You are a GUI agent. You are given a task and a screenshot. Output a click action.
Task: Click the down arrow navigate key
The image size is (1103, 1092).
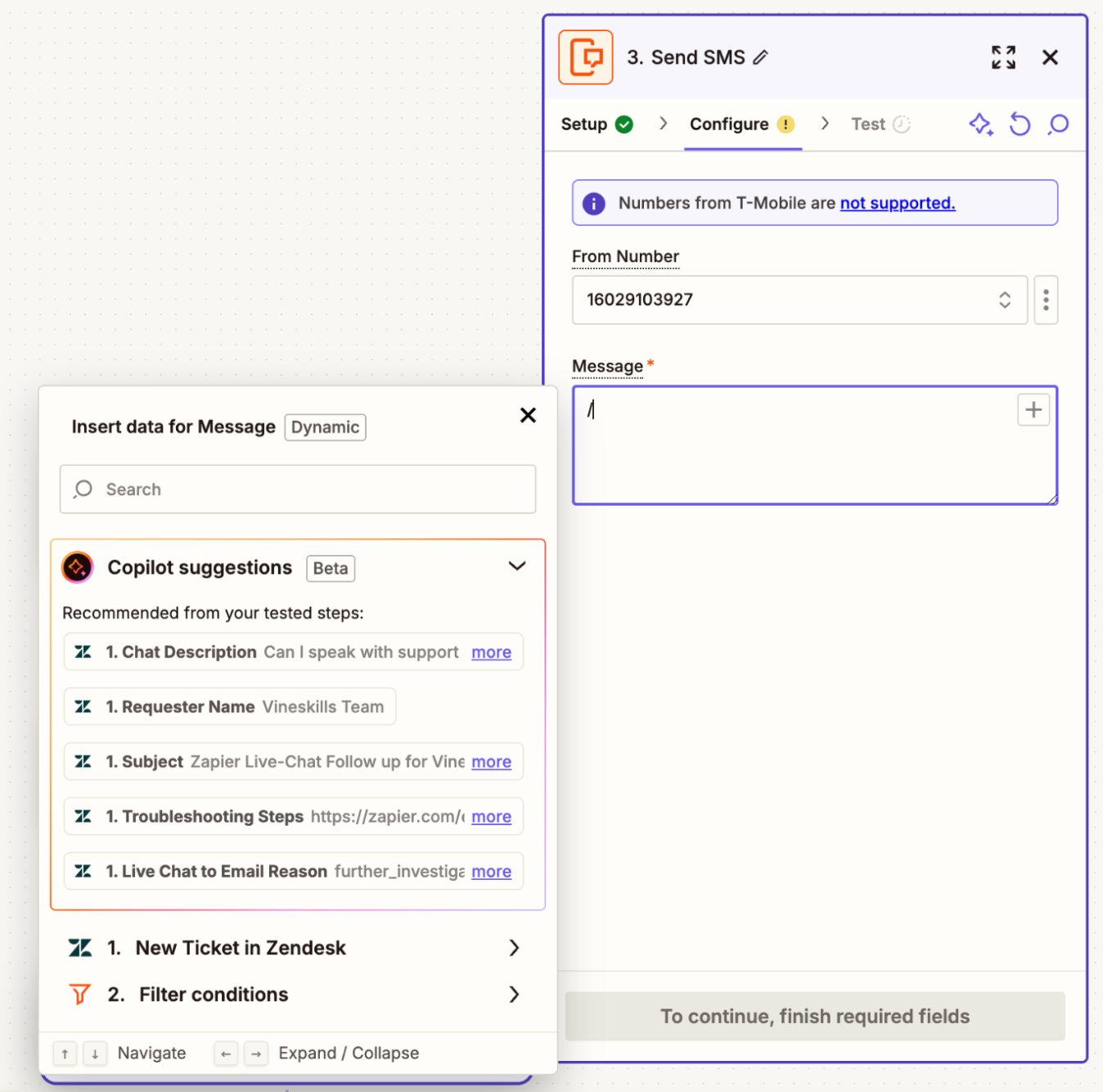point(95,1054)
